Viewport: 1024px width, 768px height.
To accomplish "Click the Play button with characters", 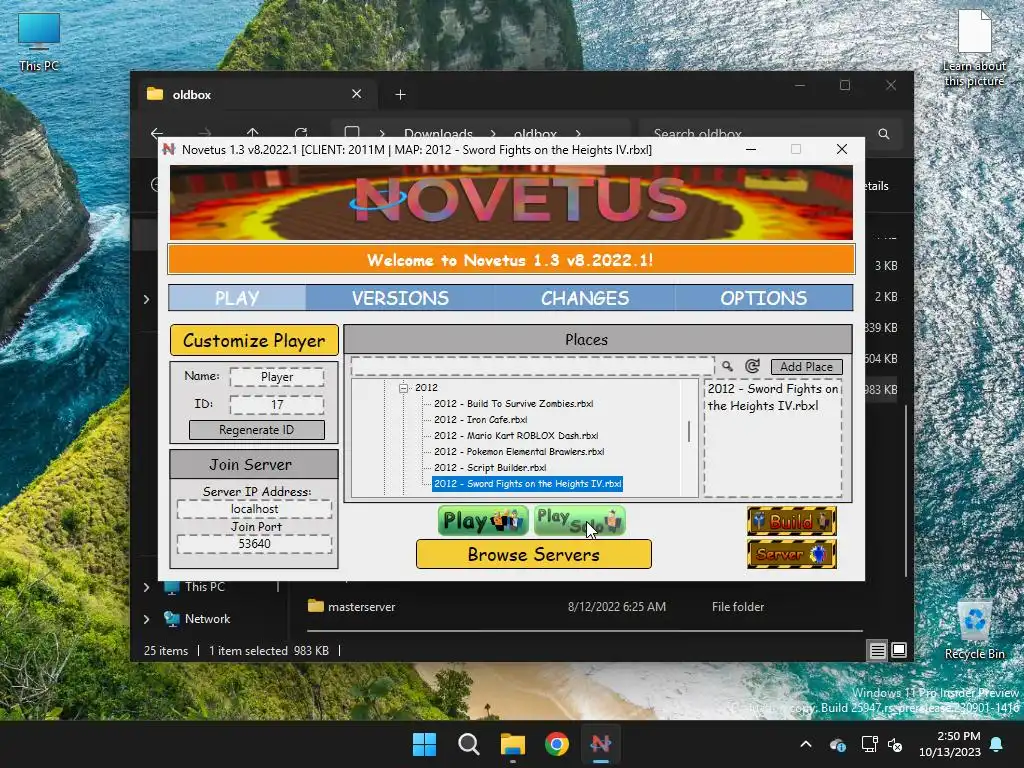I will click(483, 520).
